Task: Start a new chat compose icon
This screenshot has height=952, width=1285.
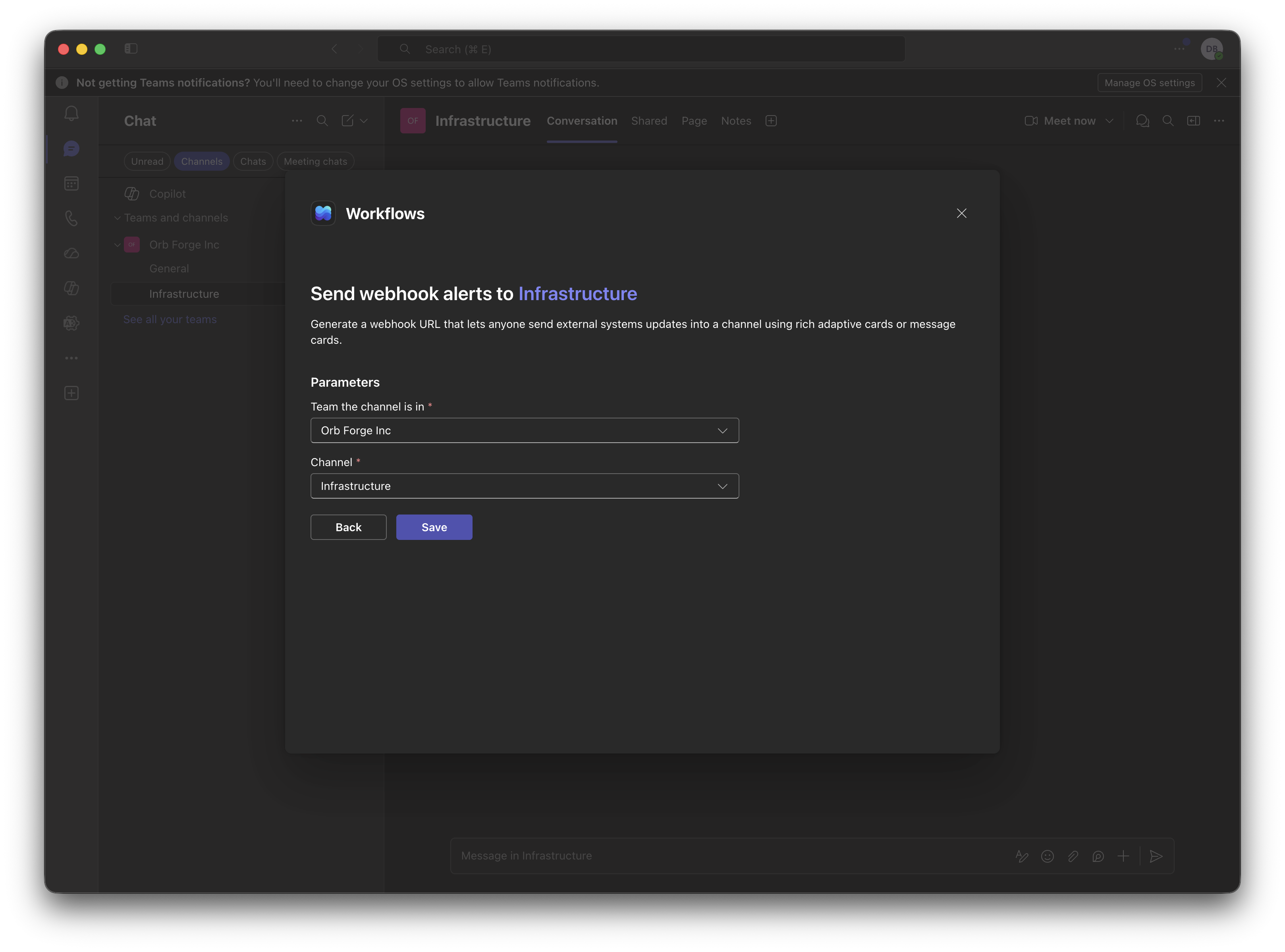Action: (347, 121)
